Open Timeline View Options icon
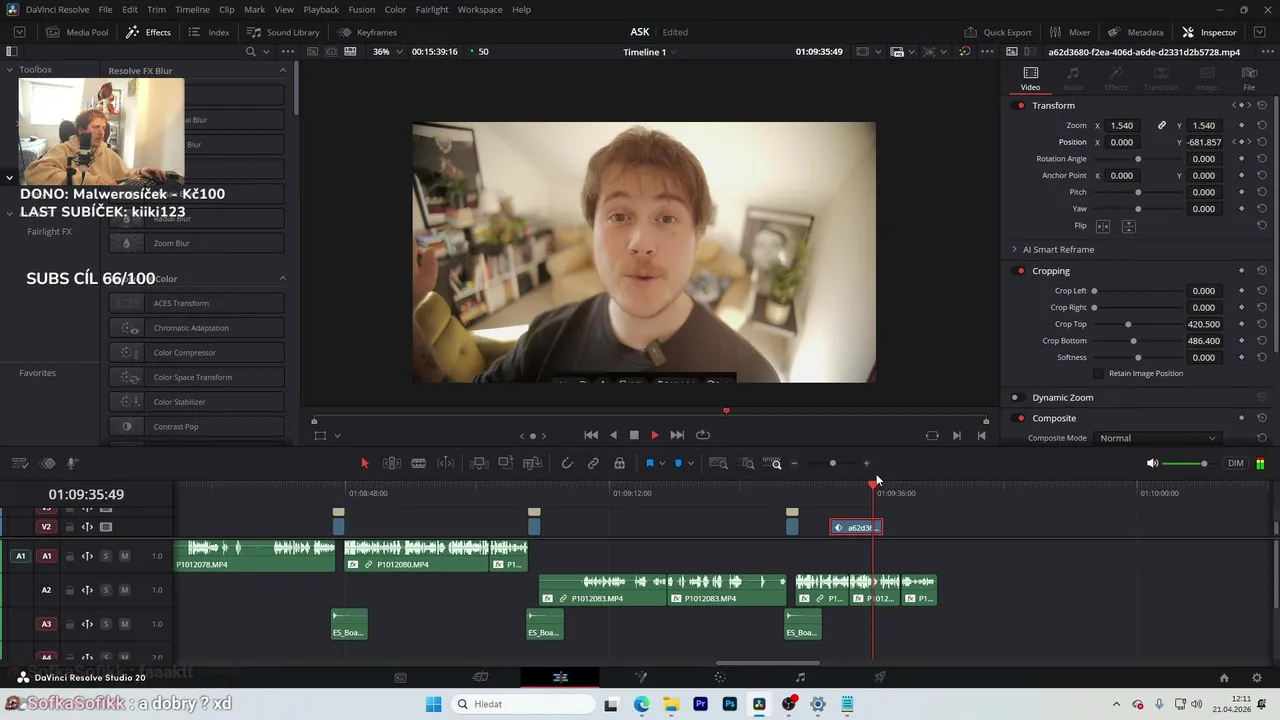The image size is (1280, 720). tap(19, 463)
